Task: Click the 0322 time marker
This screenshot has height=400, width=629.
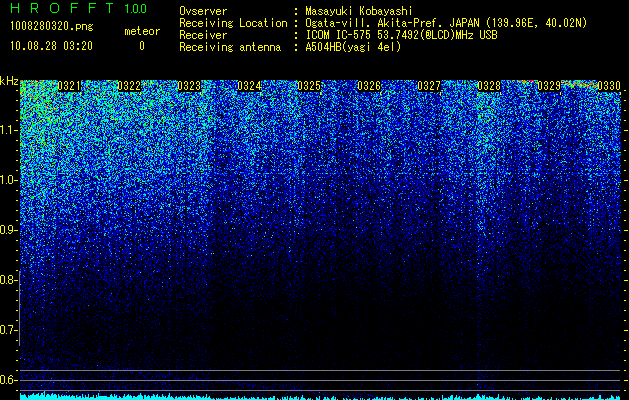Action: 129,86
